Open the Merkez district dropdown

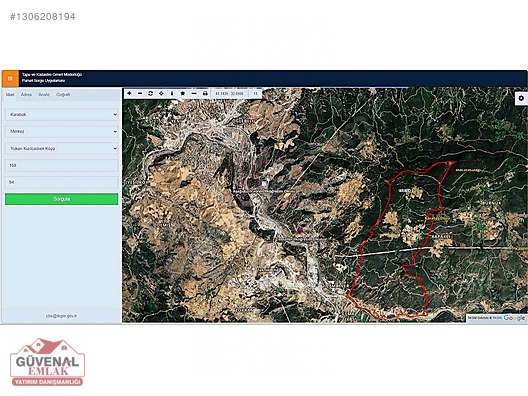tap(62, 131)
